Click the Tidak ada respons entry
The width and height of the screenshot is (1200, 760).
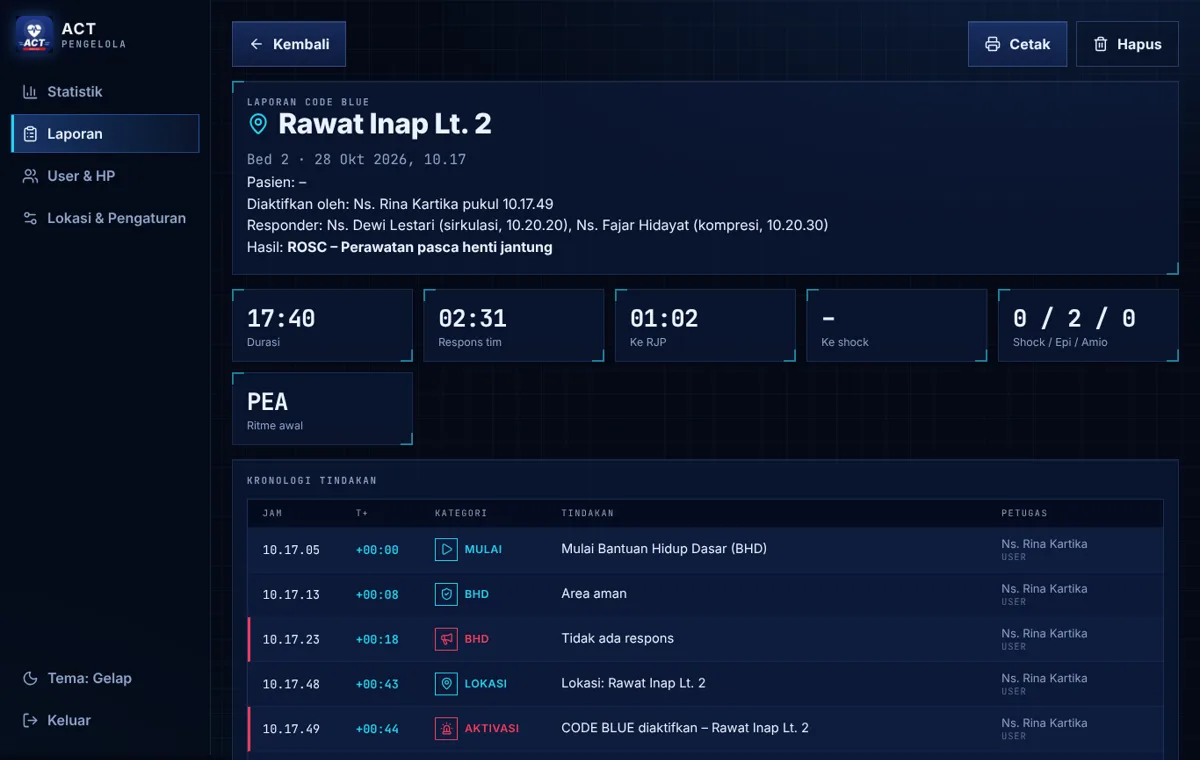618,639
